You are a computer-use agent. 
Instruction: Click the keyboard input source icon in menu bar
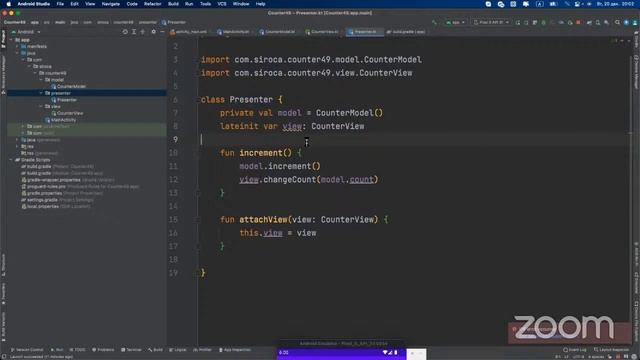point(540,4)
